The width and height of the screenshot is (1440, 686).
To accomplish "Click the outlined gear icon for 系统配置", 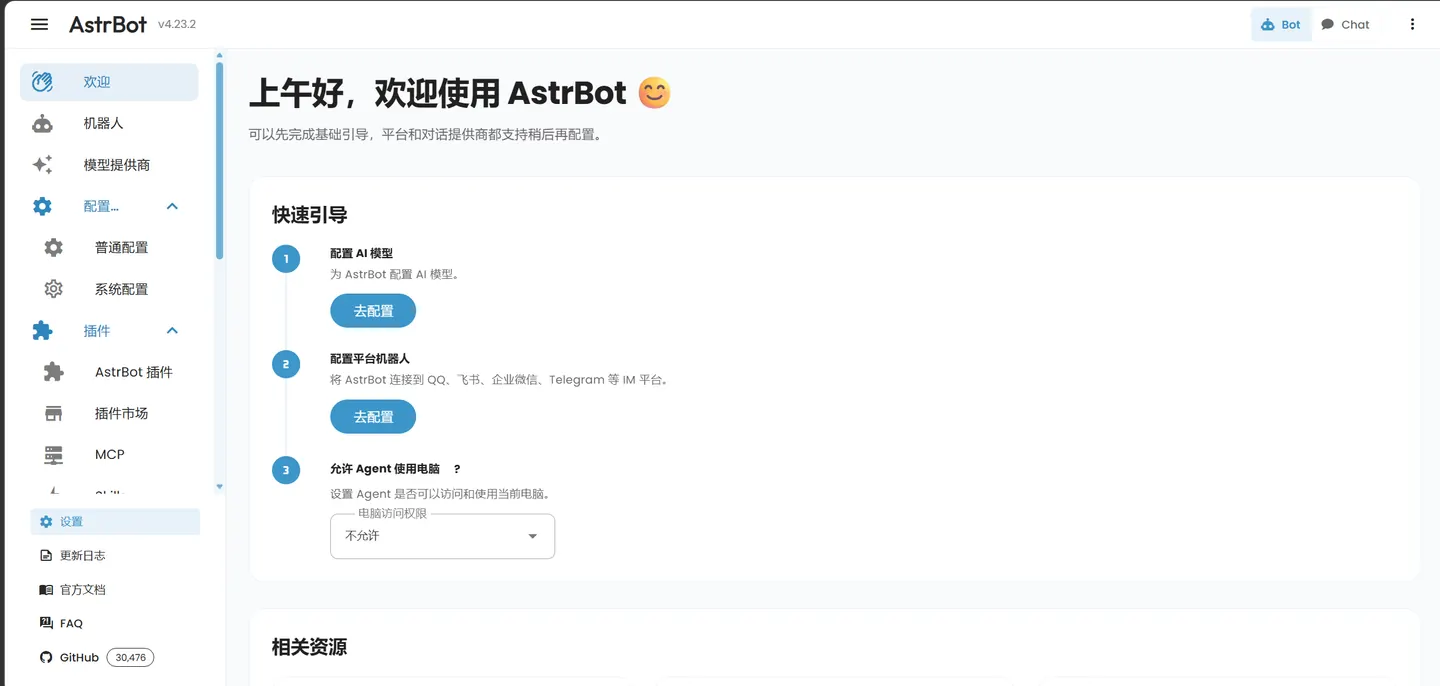I will pos(54,289).
